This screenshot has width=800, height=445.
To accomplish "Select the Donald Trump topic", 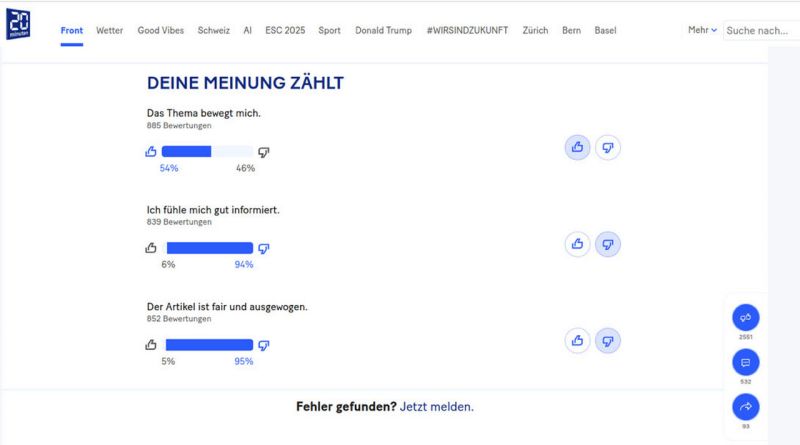I will click(383, 30).
